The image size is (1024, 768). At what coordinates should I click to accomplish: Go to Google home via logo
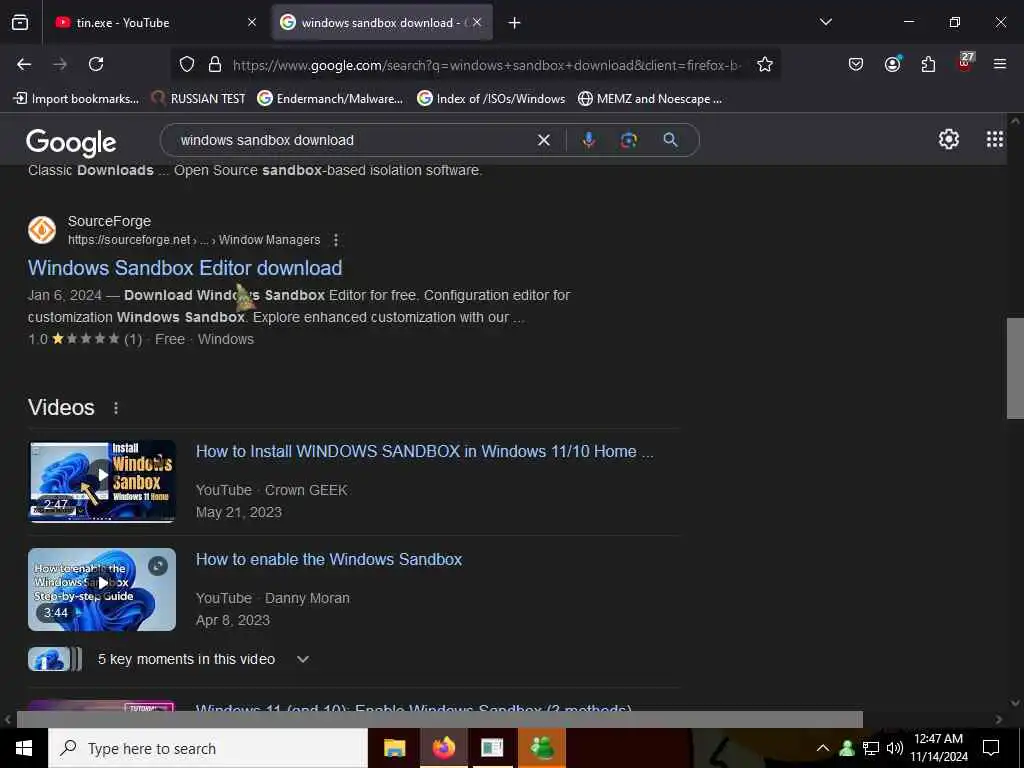[x=71, y=142]
